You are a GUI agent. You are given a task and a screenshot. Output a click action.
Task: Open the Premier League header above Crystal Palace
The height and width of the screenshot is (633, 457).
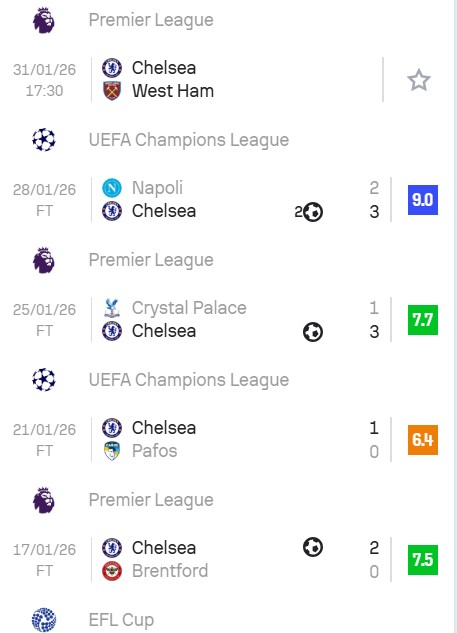[151, 260]
